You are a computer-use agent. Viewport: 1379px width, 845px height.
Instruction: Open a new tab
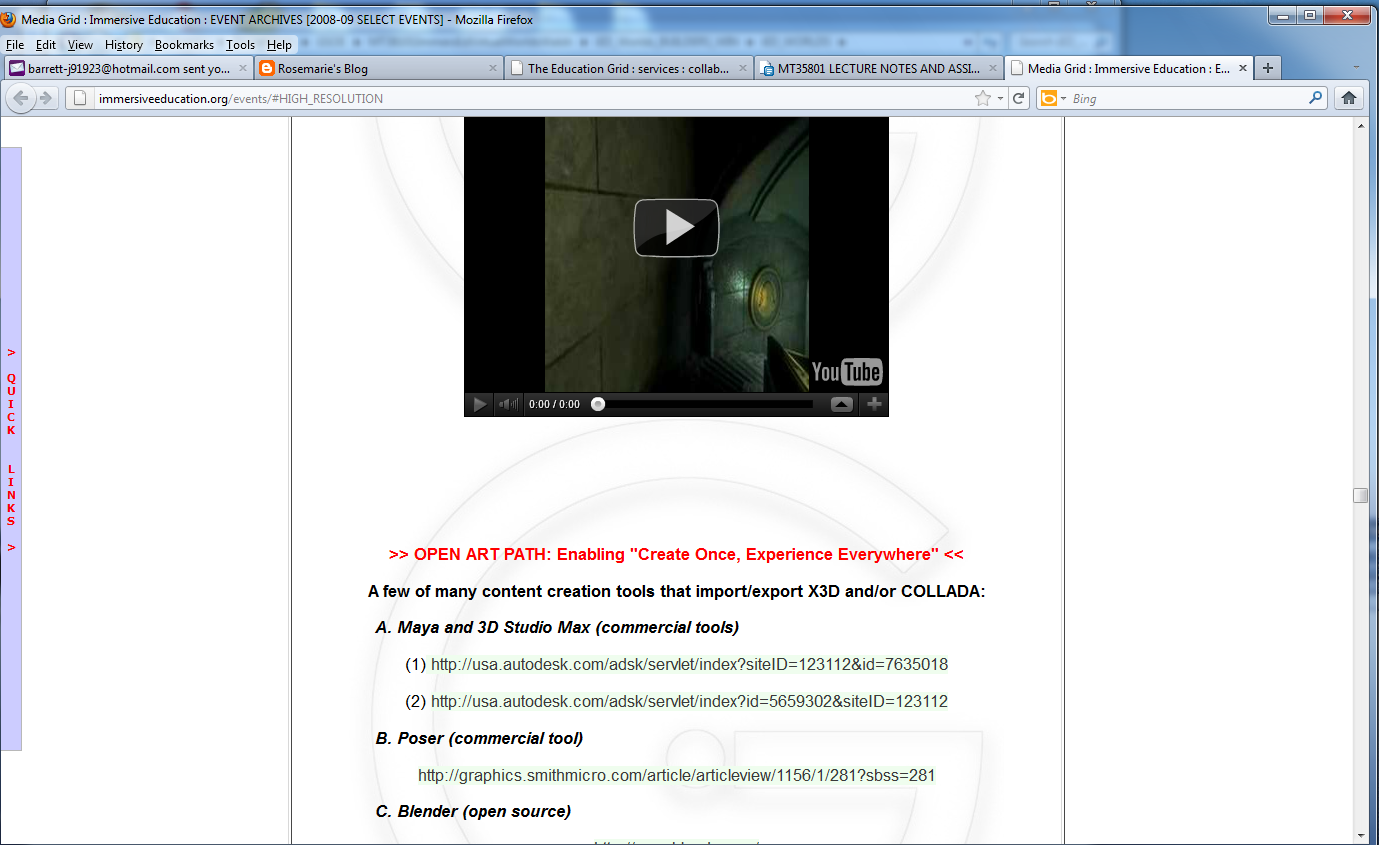click(x=1268, y=68)
